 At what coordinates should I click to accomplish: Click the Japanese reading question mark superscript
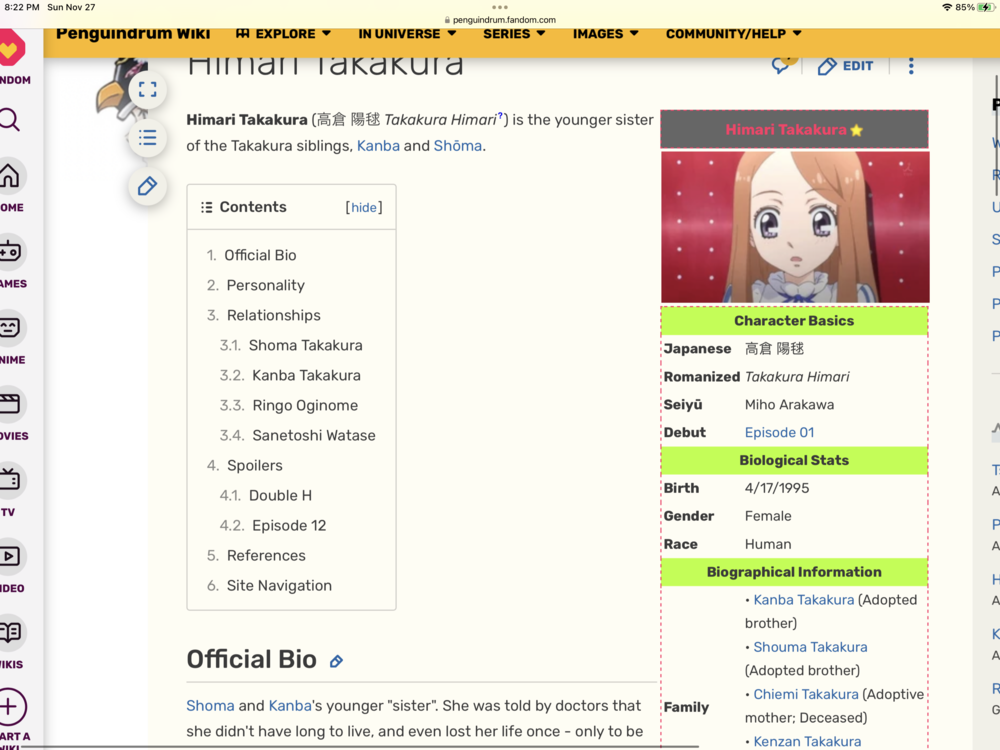pos(500,115)
